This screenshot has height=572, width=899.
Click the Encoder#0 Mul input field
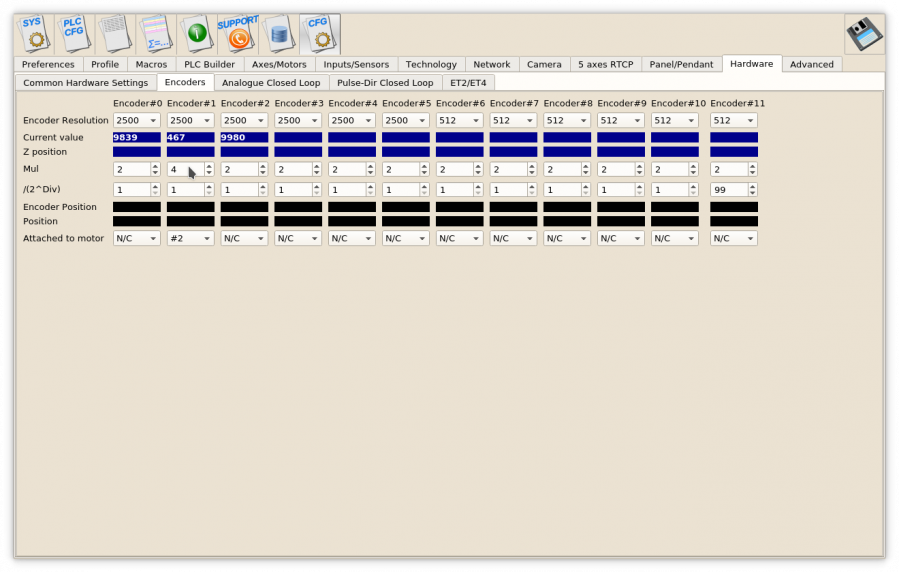click(x=131, y=170)
